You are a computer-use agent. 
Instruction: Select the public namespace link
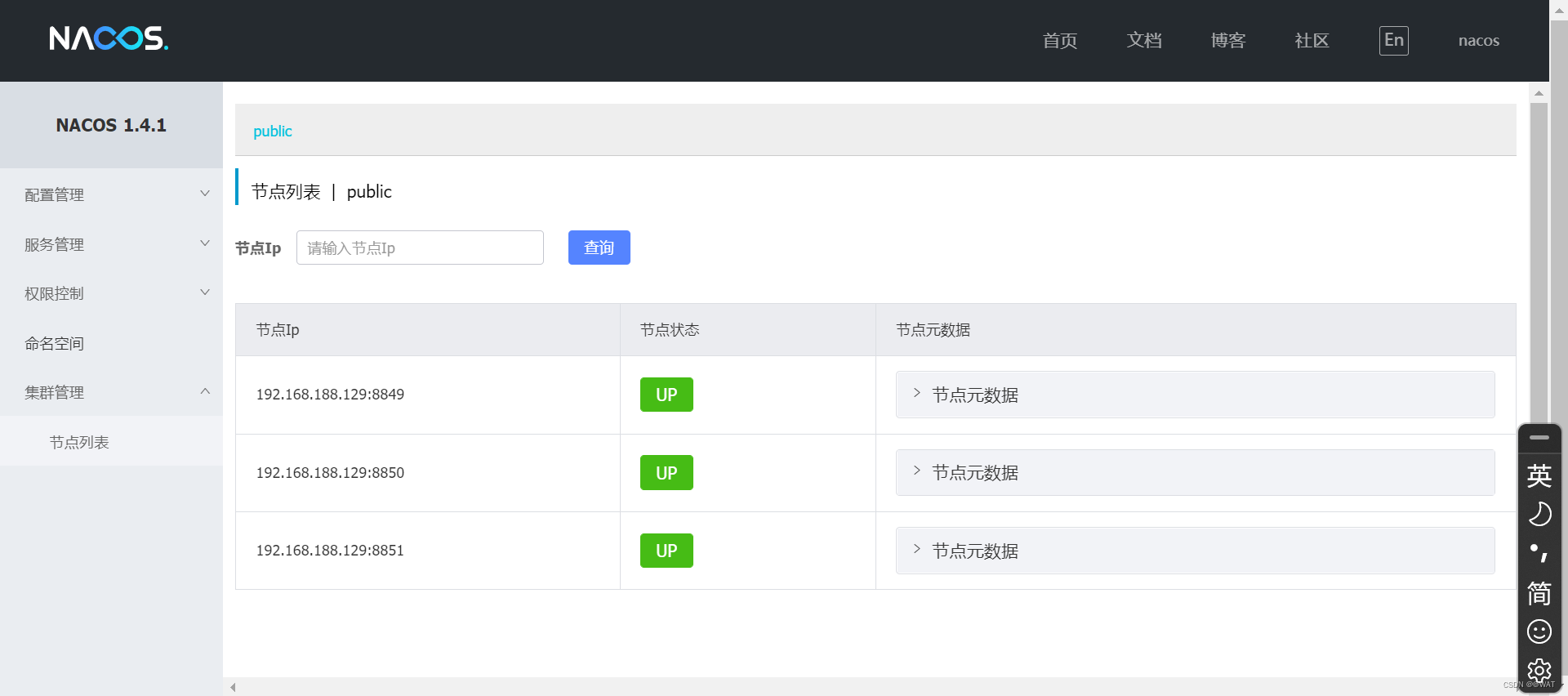click(x=272, y=131)
